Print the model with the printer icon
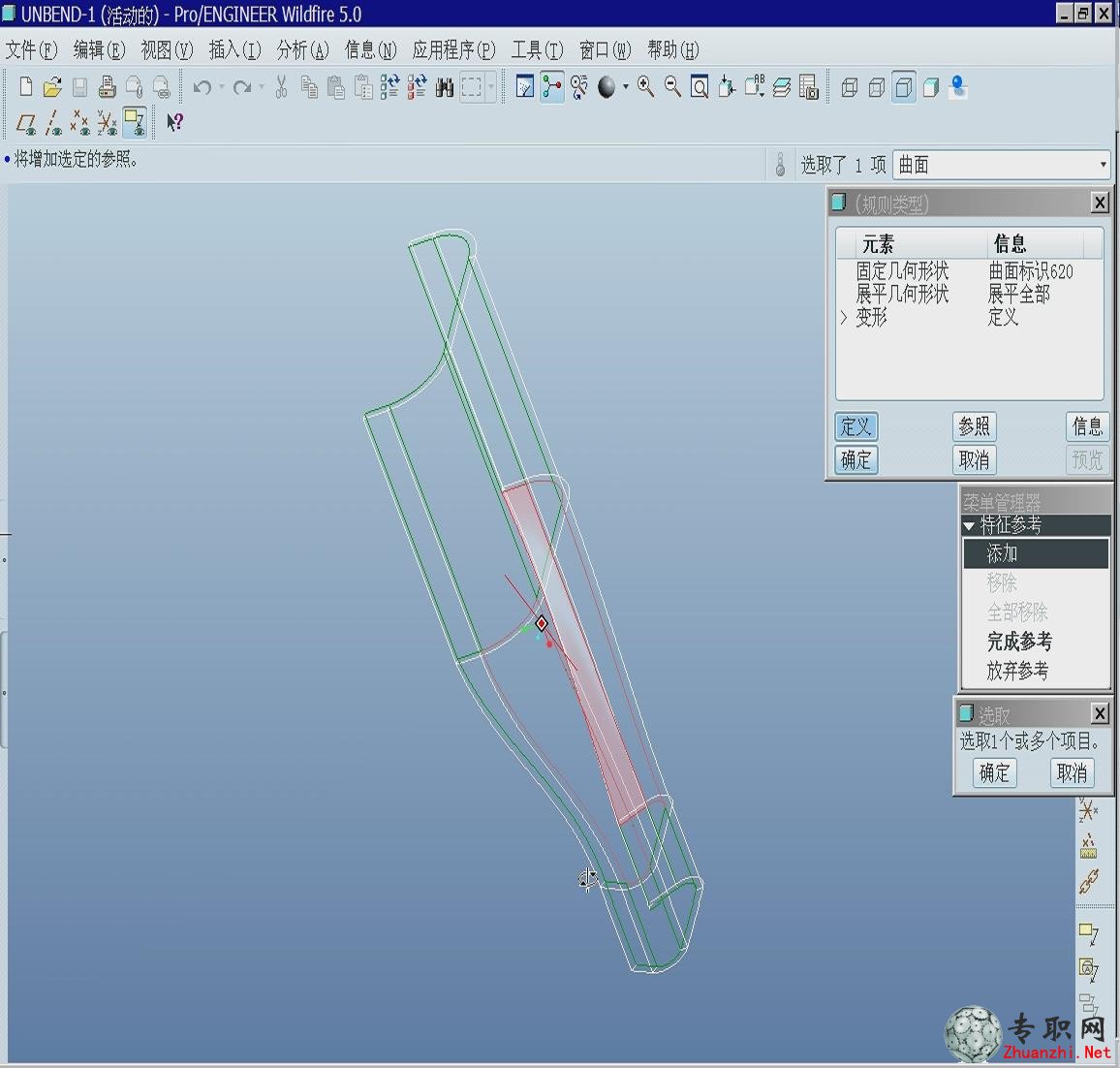Viewport: 1120px width, 1068px height. tap(108, 87)
